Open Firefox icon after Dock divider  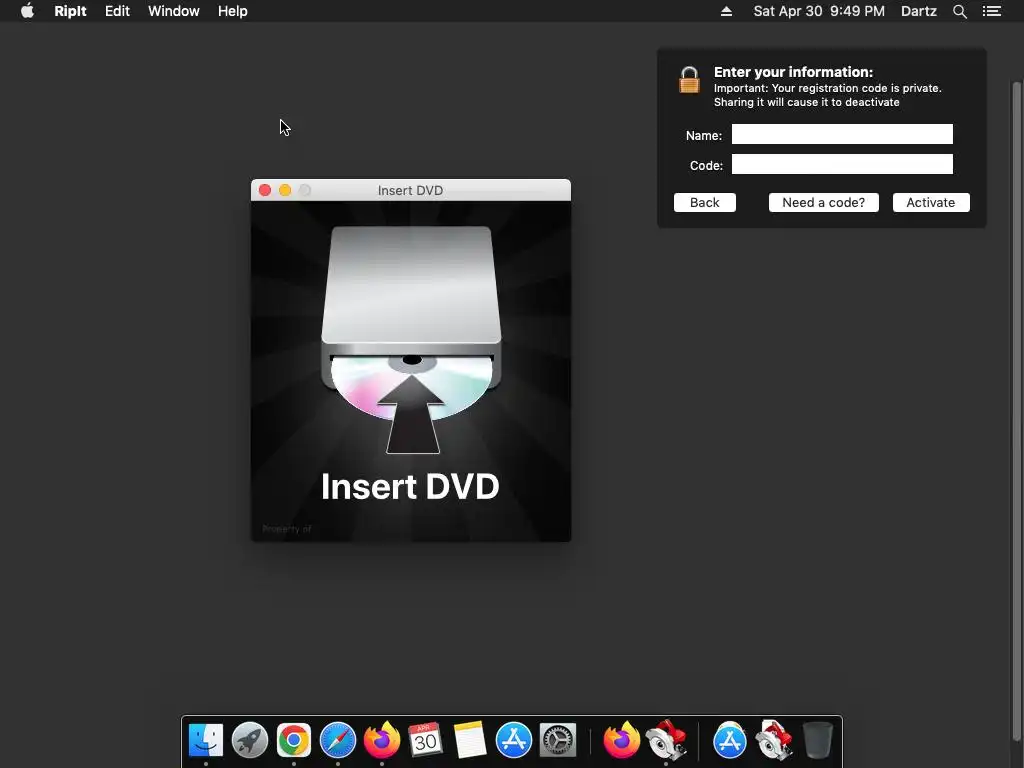pos(621,740)
